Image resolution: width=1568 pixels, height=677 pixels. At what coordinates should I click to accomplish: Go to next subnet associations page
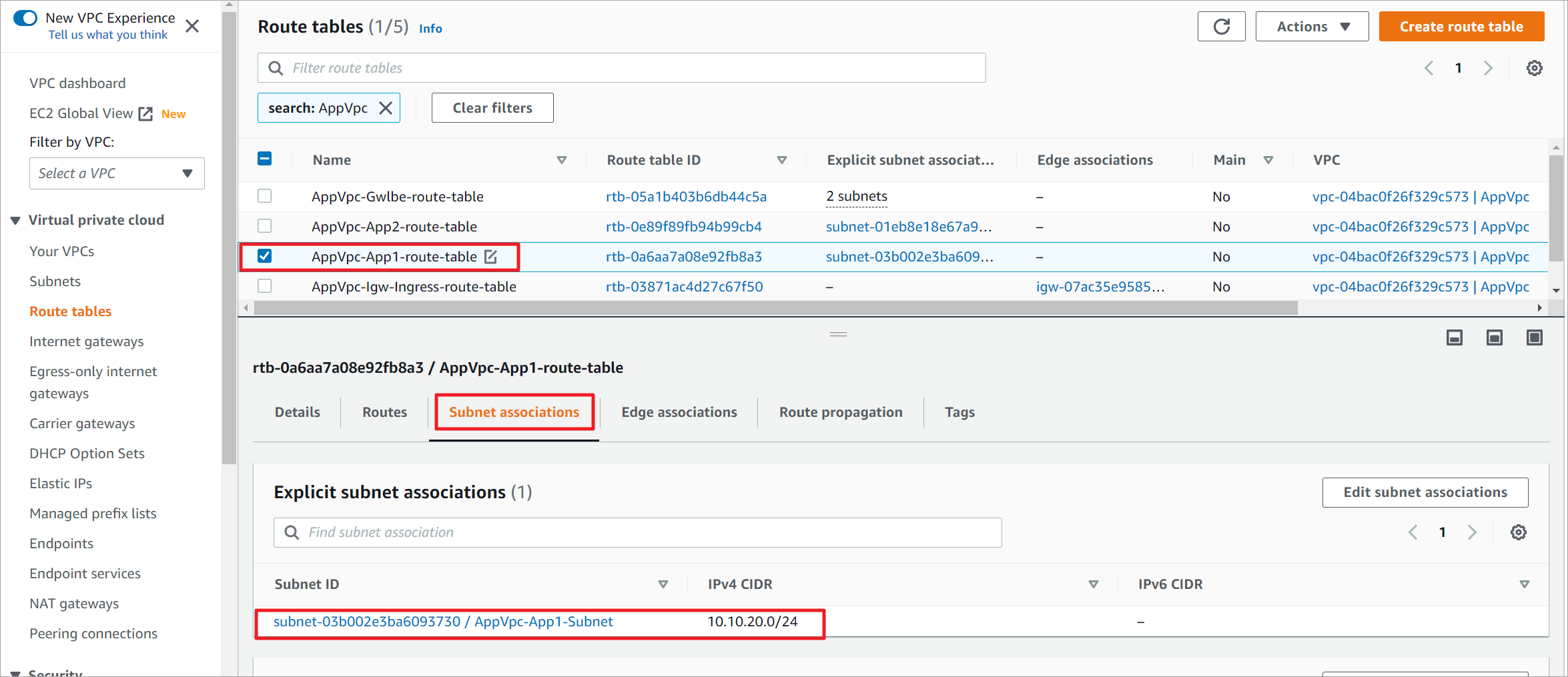click(1472, 532)
